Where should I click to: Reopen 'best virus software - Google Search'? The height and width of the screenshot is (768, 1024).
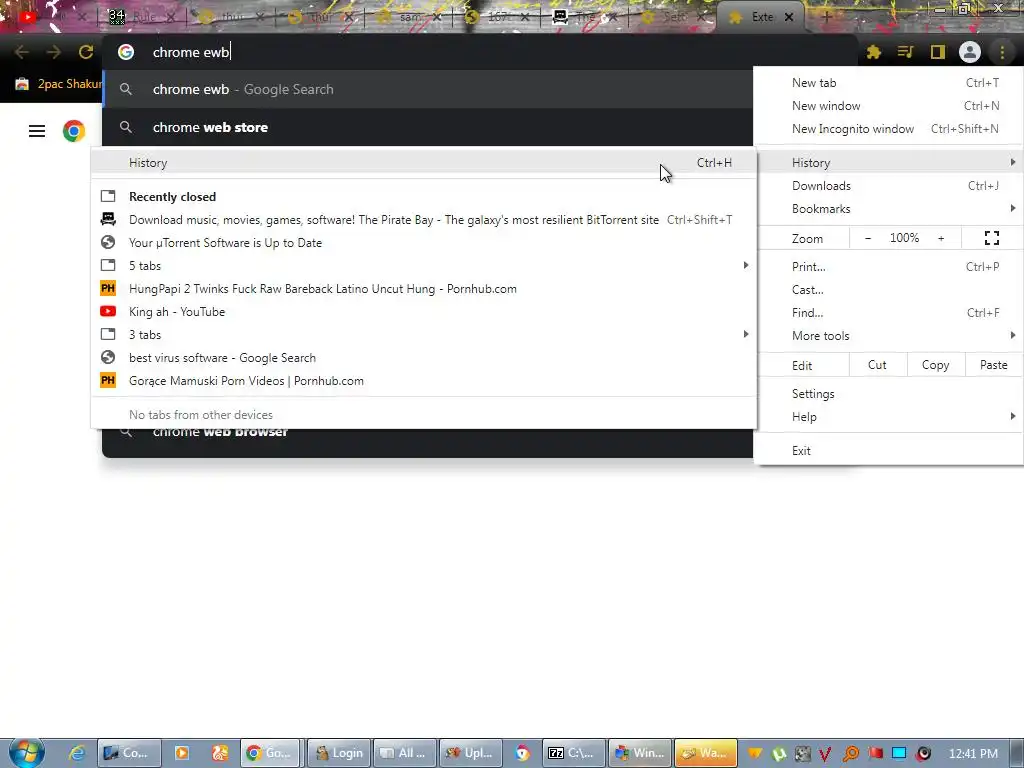coord(424,358)
